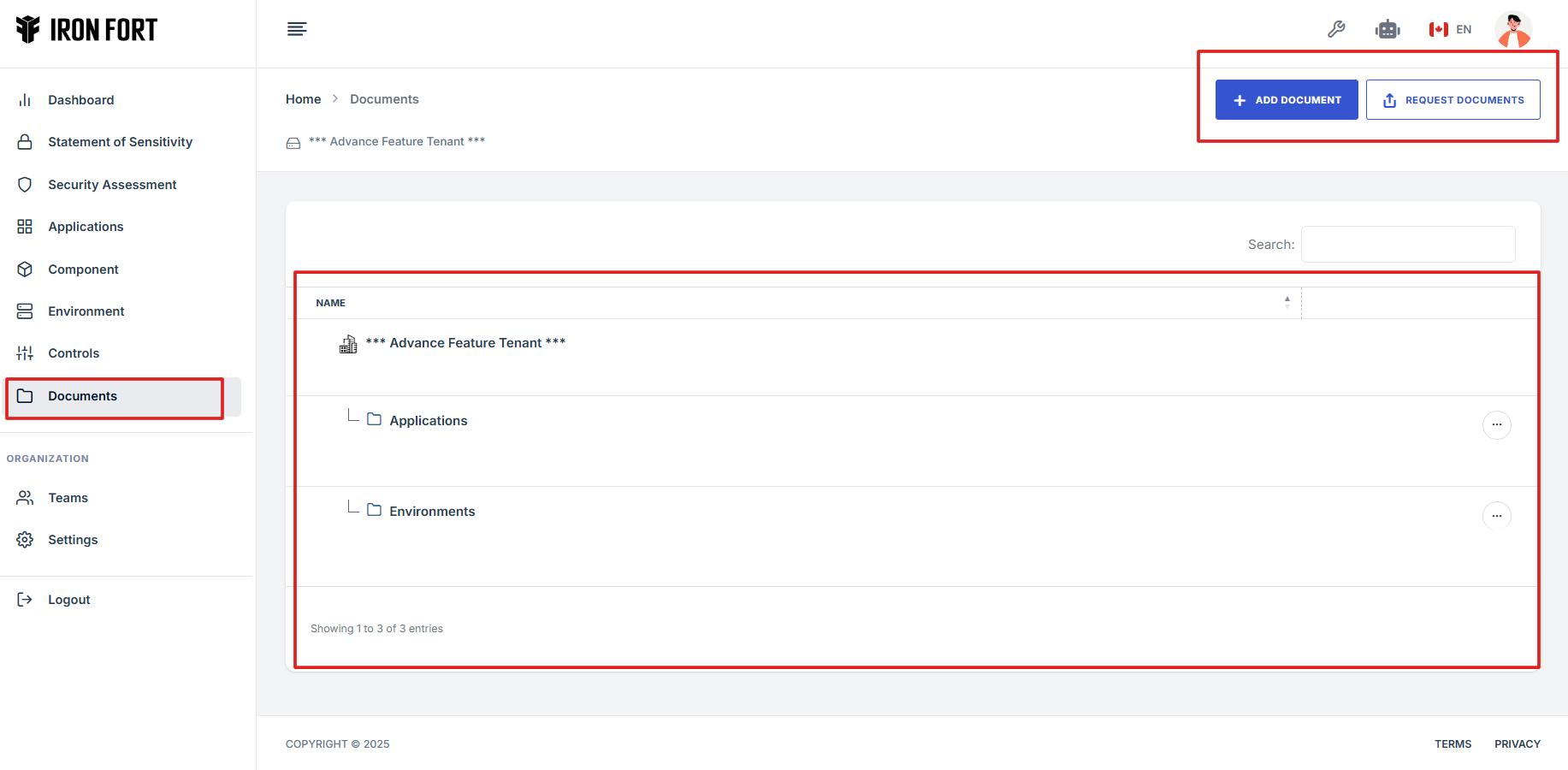Click the Home breadcrumb link
The height and width of the screenshot is (770, 1568).
(303, 99)
